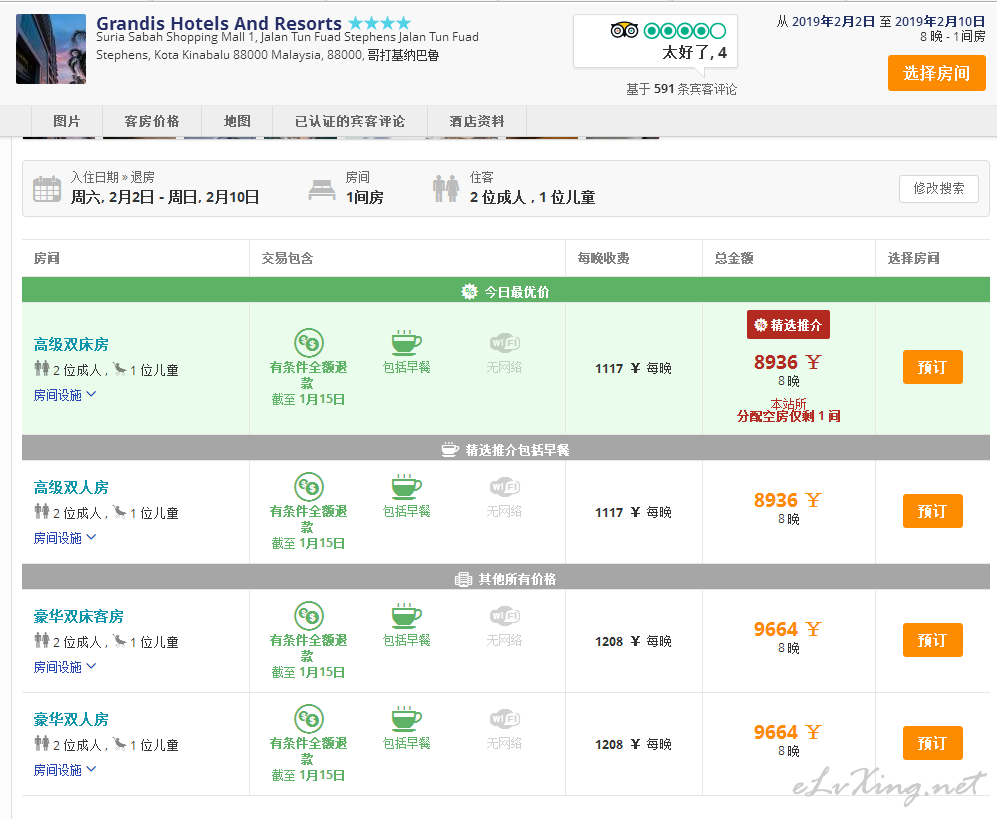The height and width of the screenshot is (819, 997).
Task: Switch to the 地图 tab
Action: [x=237, y=121]
